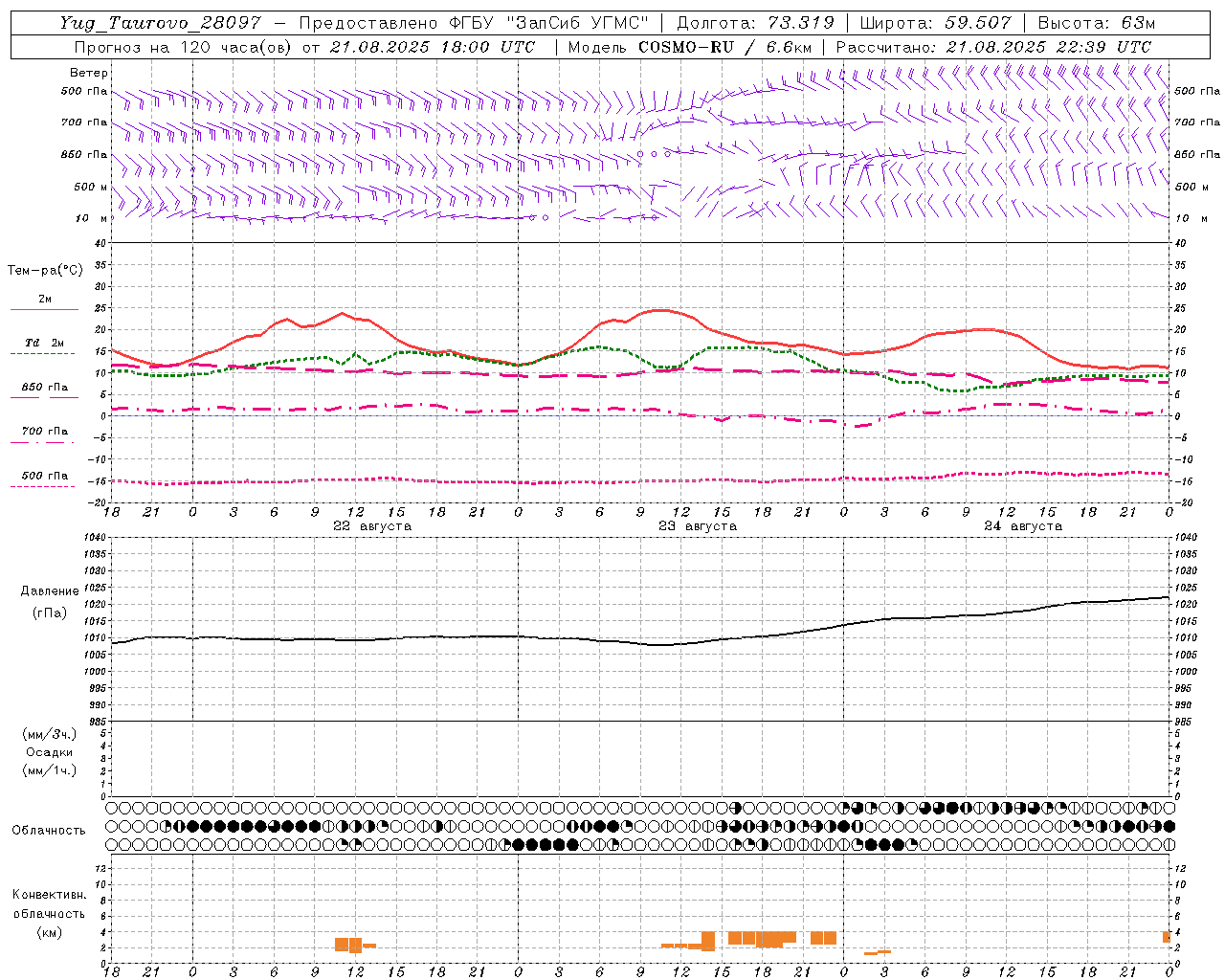This screenshot has height=980, width=1225.
Task: Click the '(км)' unit label under convective cloudiness
Action: [x=50, y=932]
